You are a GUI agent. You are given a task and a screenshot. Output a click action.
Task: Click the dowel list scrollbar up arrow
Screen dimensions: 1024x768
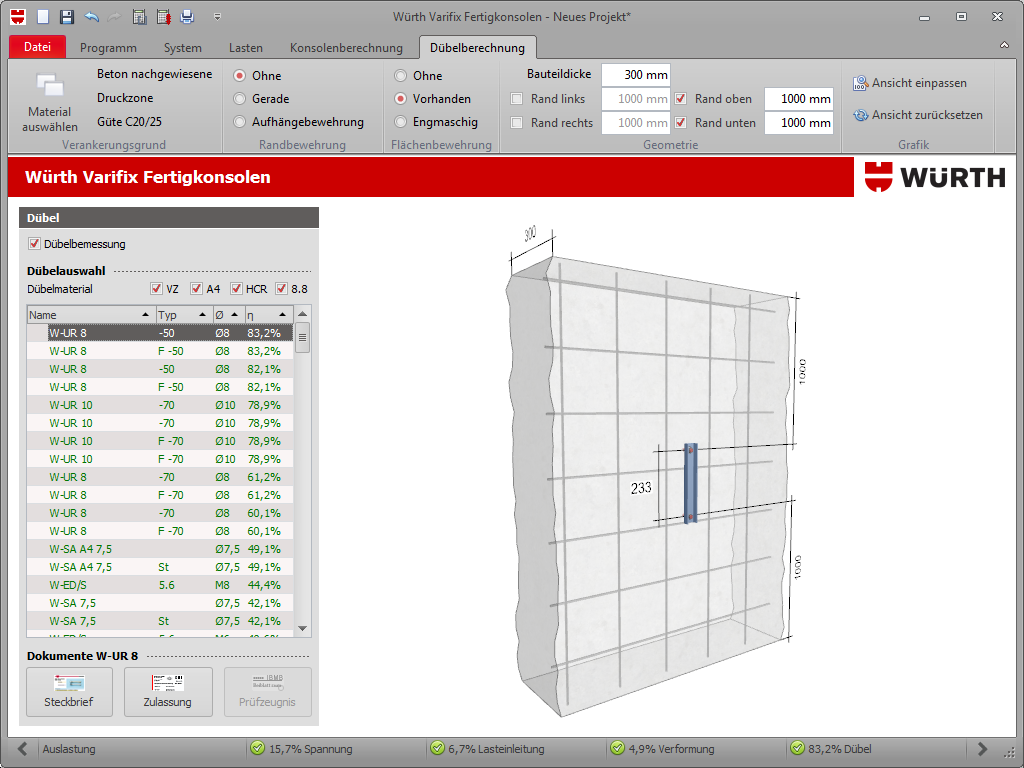click(x=302, y=314)
